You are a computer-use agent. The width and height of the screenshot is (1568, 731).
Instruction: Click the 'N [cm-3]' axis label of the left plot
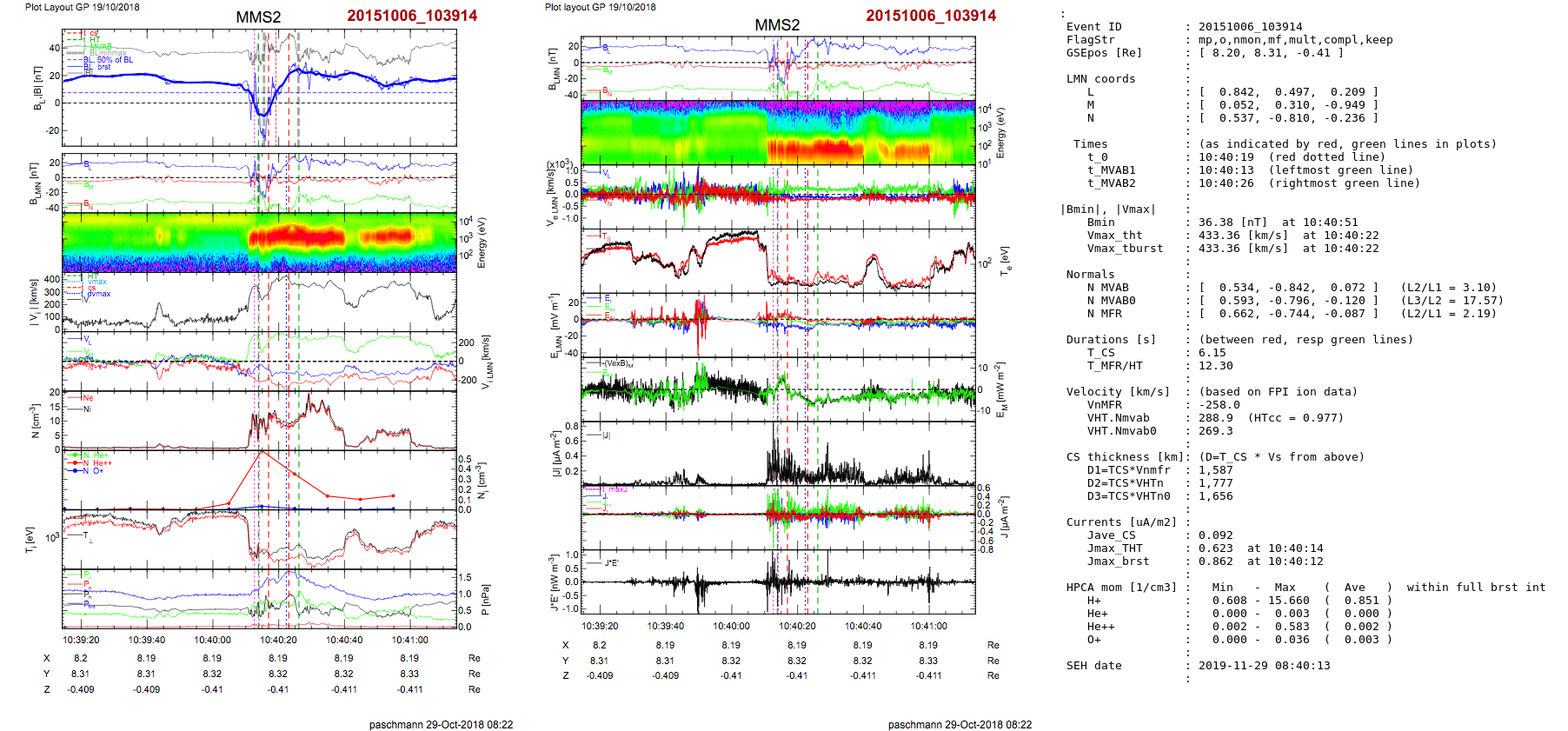[x=36, y=421]
